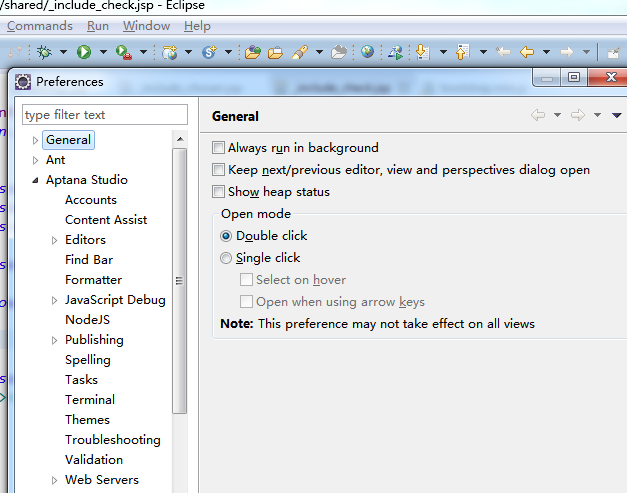Click Run External Tools toolbox icon
627x493 pixels.
pos(124,52)
